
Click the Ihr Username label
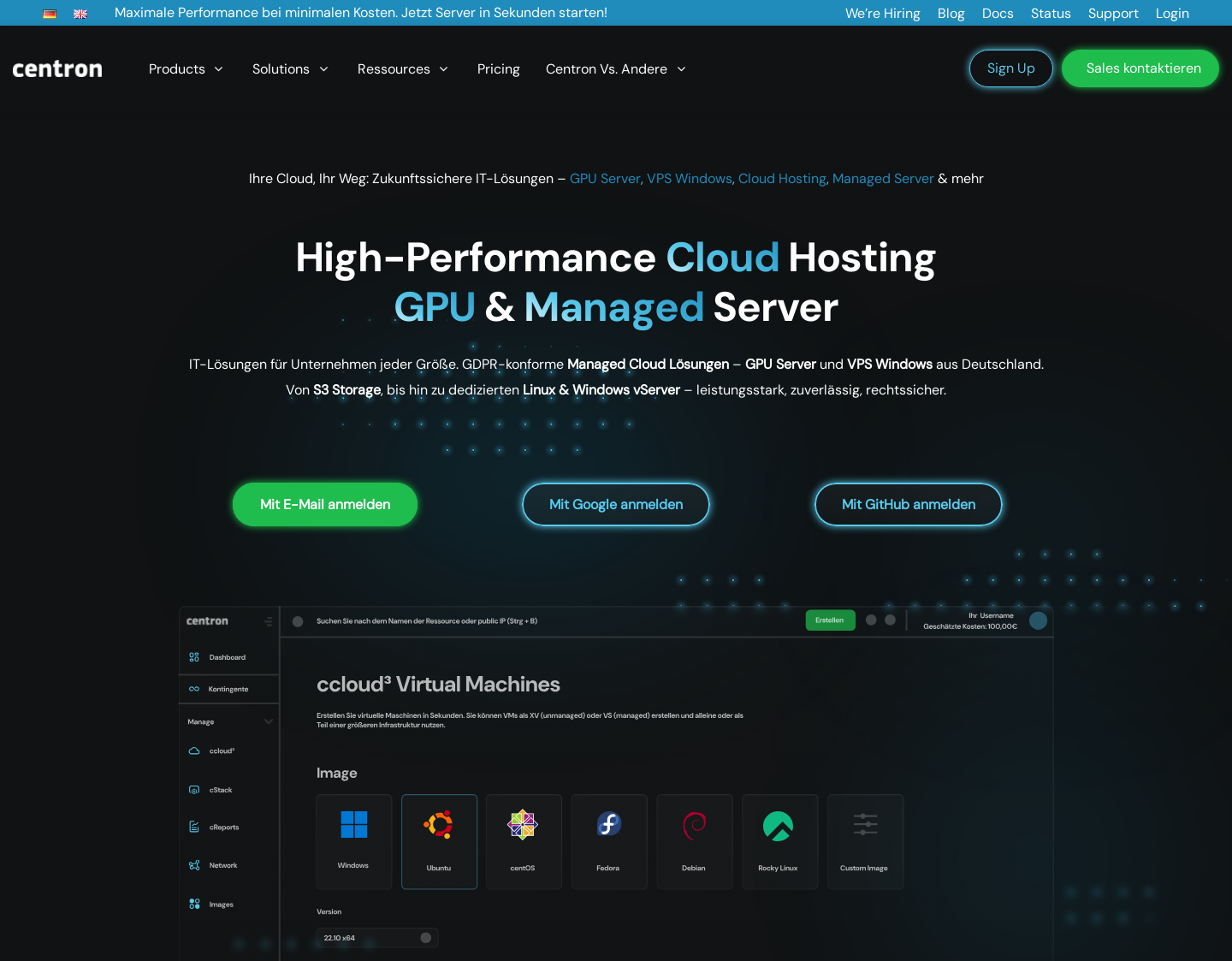coord(991,615)
